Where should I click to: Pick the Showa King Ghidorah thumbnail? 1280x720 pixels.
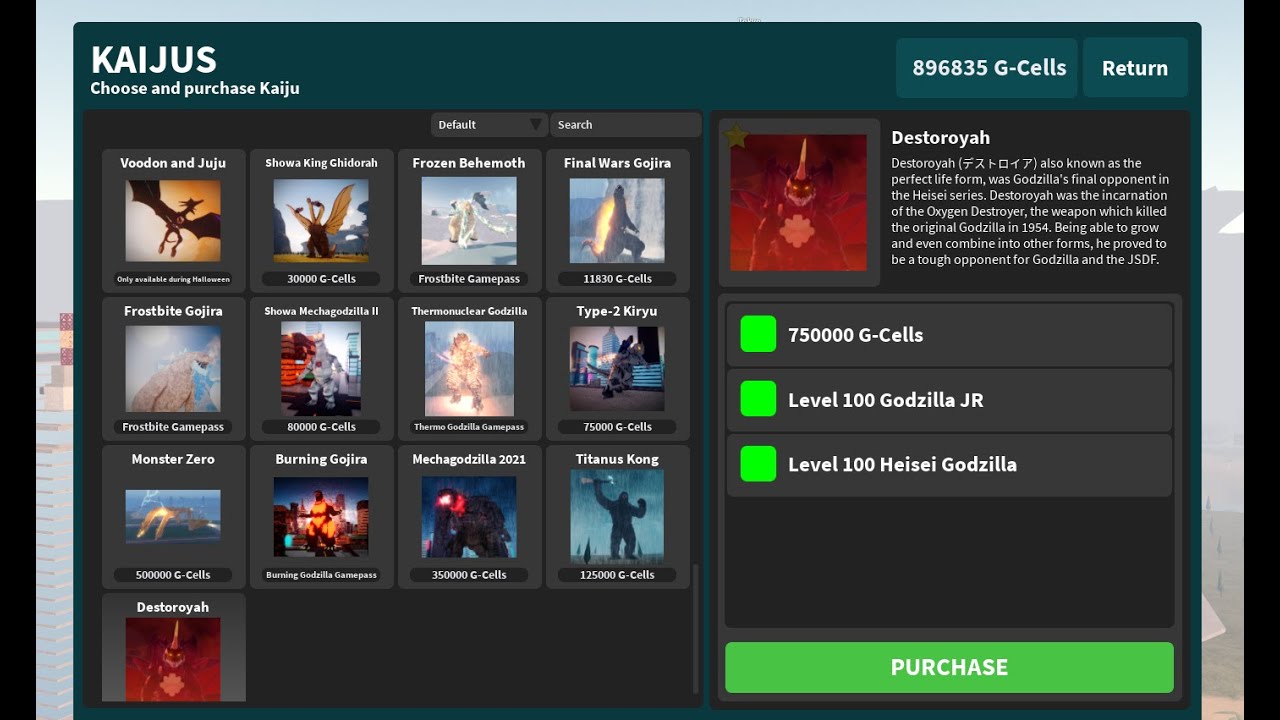click(x=321, y=220)
